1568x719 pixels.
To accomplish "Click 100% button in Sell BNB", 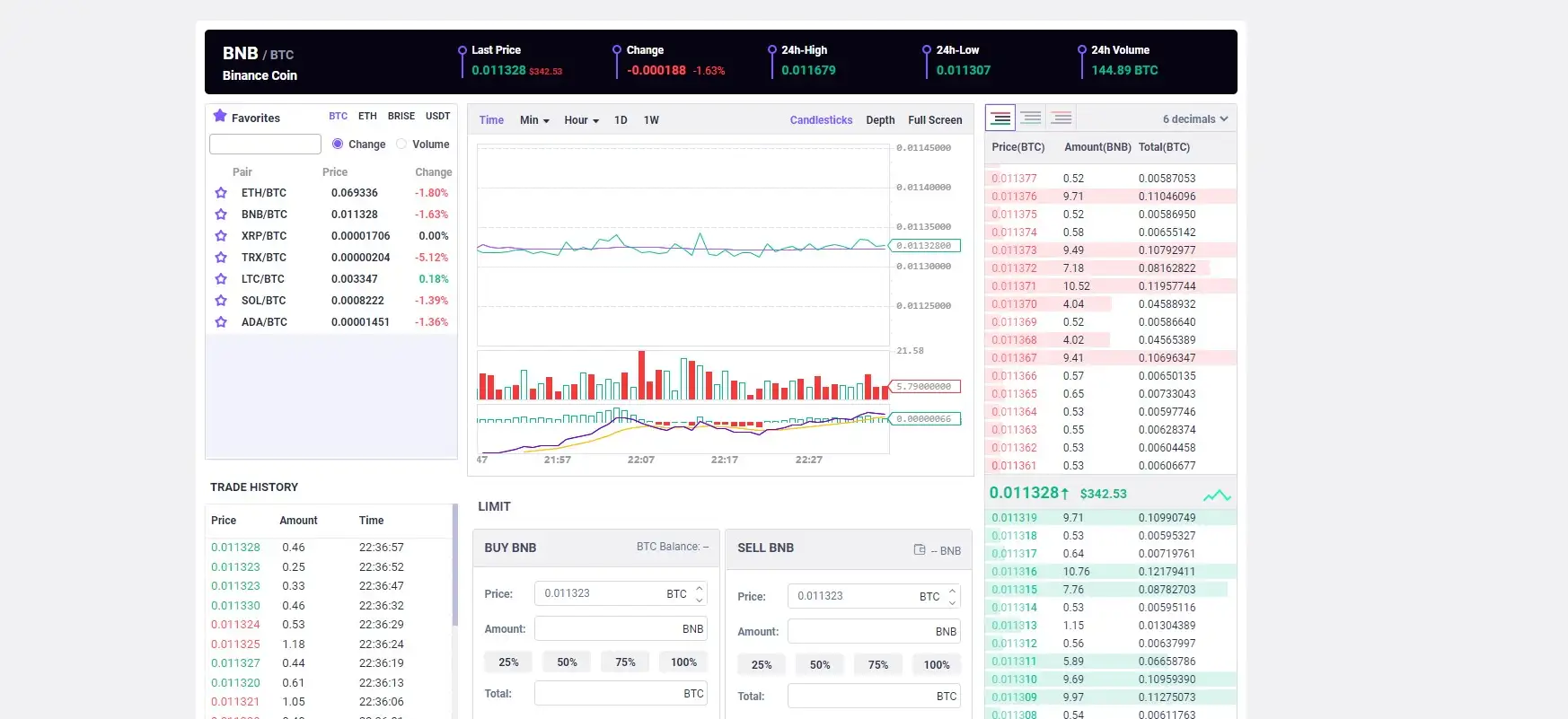I will [x=937, y=665].
